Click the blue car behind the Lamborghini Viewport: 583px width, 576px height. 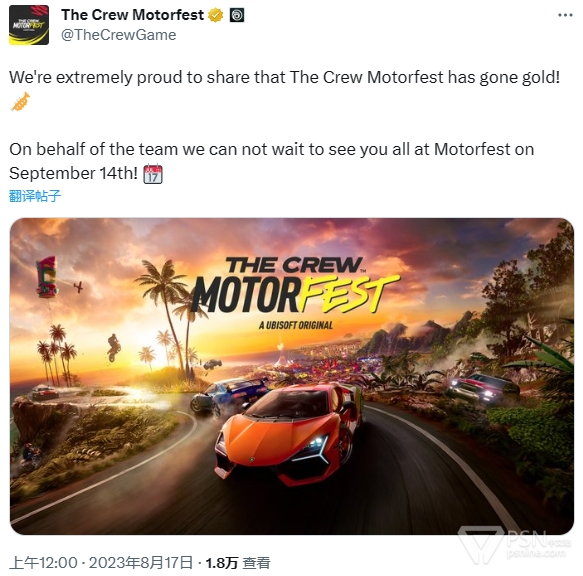click(x=231, y=394)
